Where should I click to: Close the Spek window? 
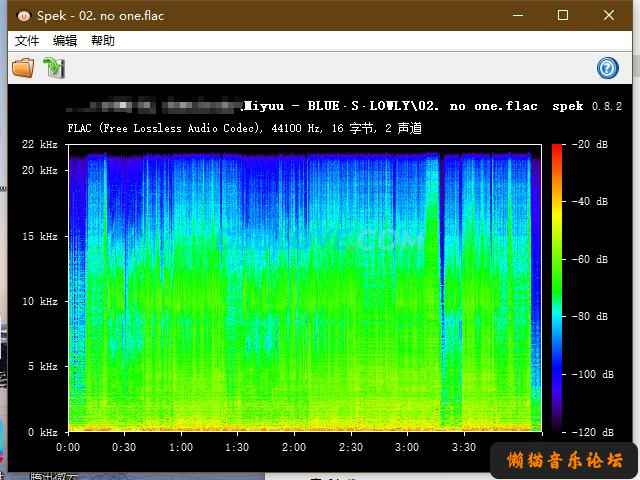(x=609, y=16)
